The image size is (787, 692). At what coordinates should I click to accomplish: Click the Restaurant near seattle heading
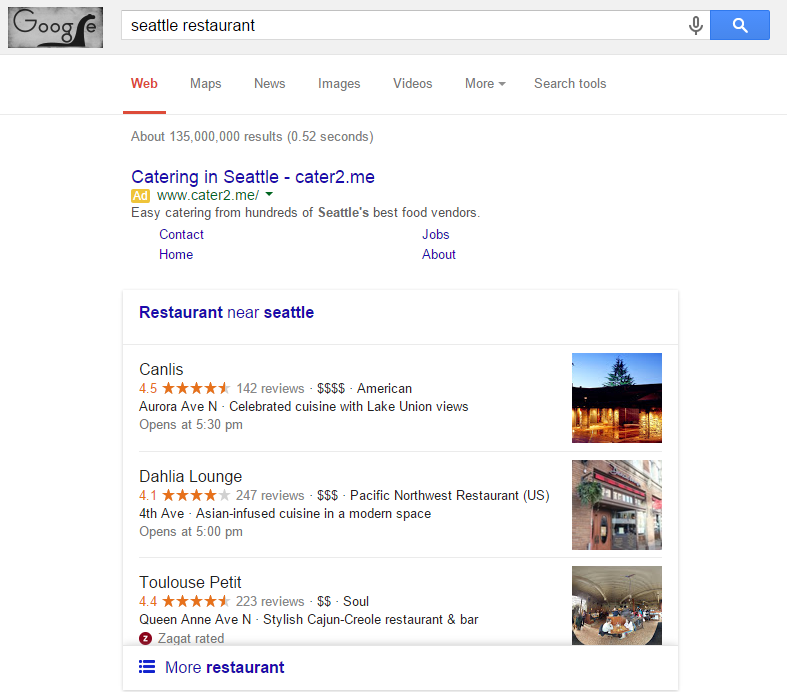(227, 312)
